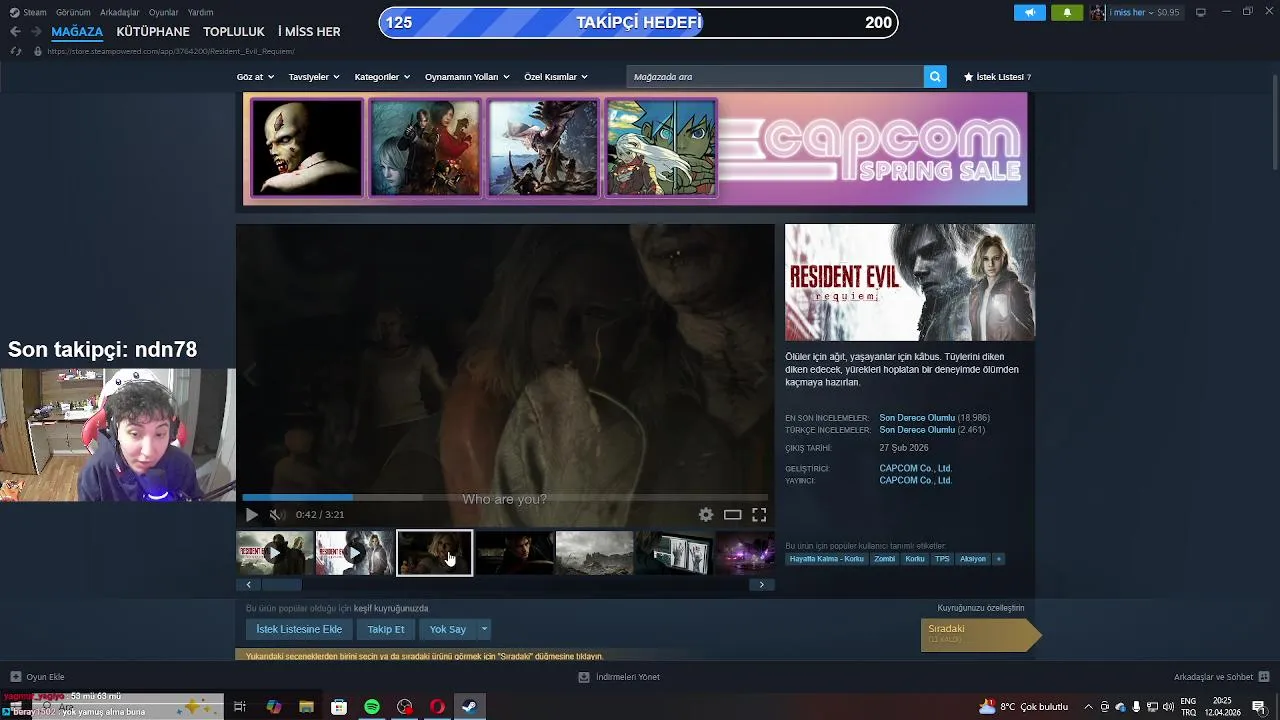Open the Arkadaşlar menu
Viewport: 1280px width, 720px height.
coord(120,12)
